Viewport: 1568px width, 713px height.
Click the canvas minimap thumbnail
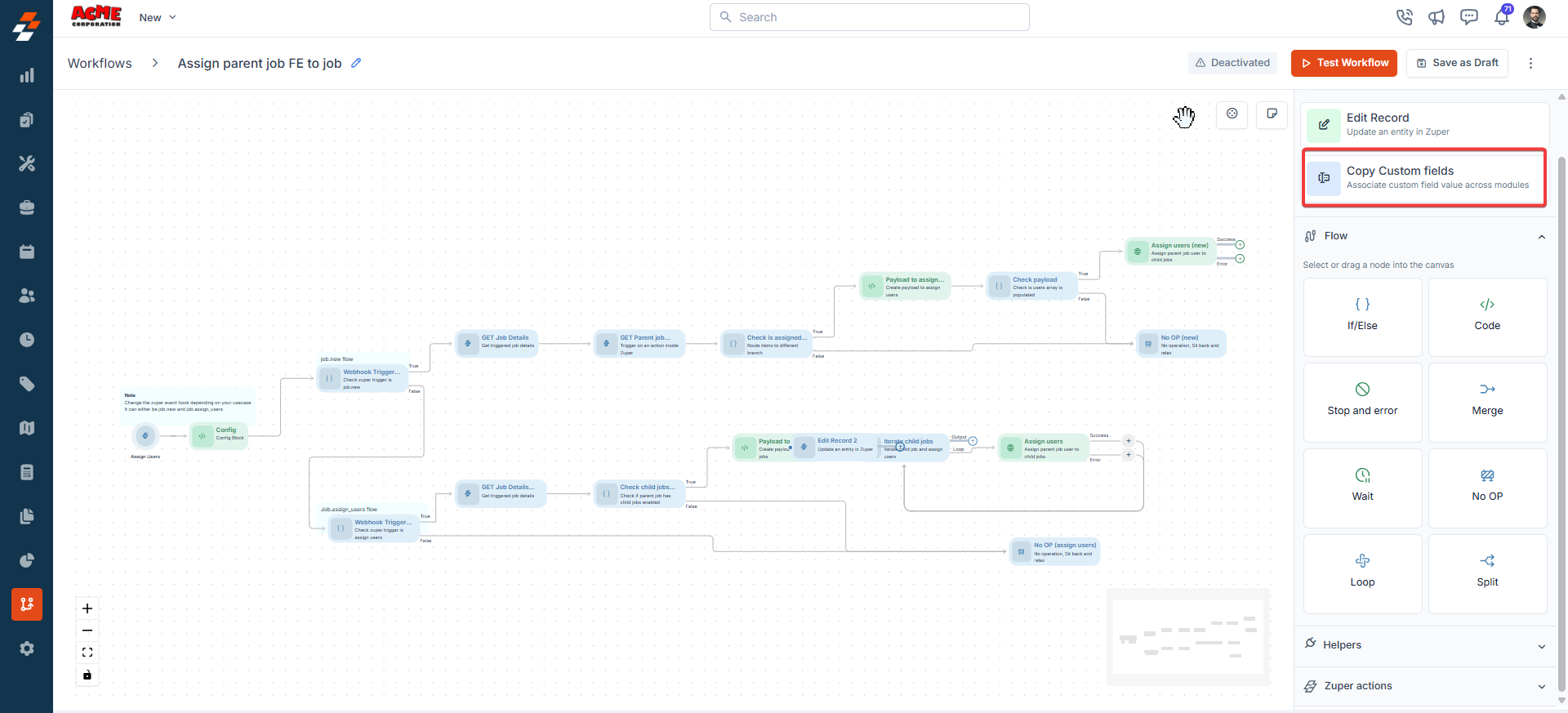click(x=1188, y=637)
